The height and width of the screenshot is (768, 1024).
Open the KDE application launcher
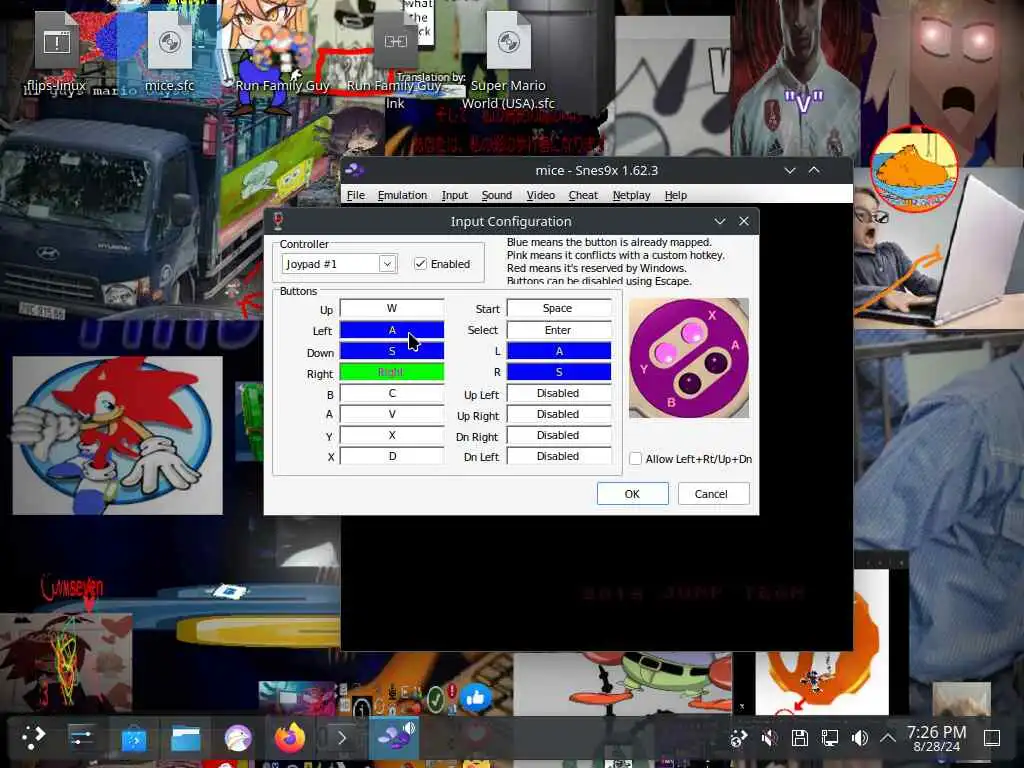[33, 737]
